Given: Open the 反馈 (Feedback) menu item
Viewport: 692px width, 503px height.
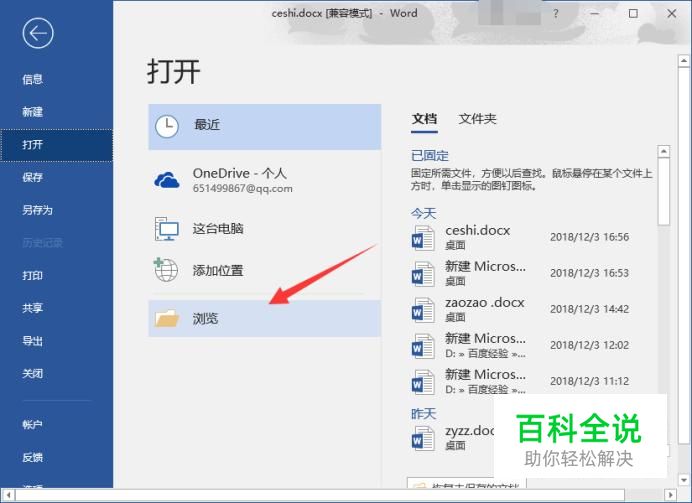Looking at the screenshot, I should [56, 458].
